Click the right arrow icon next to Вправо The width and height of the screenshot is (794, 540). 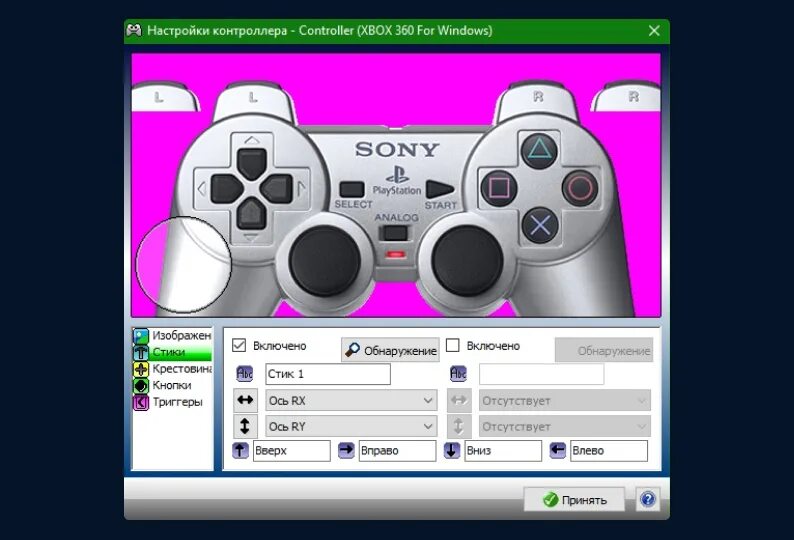pos(346,450)
